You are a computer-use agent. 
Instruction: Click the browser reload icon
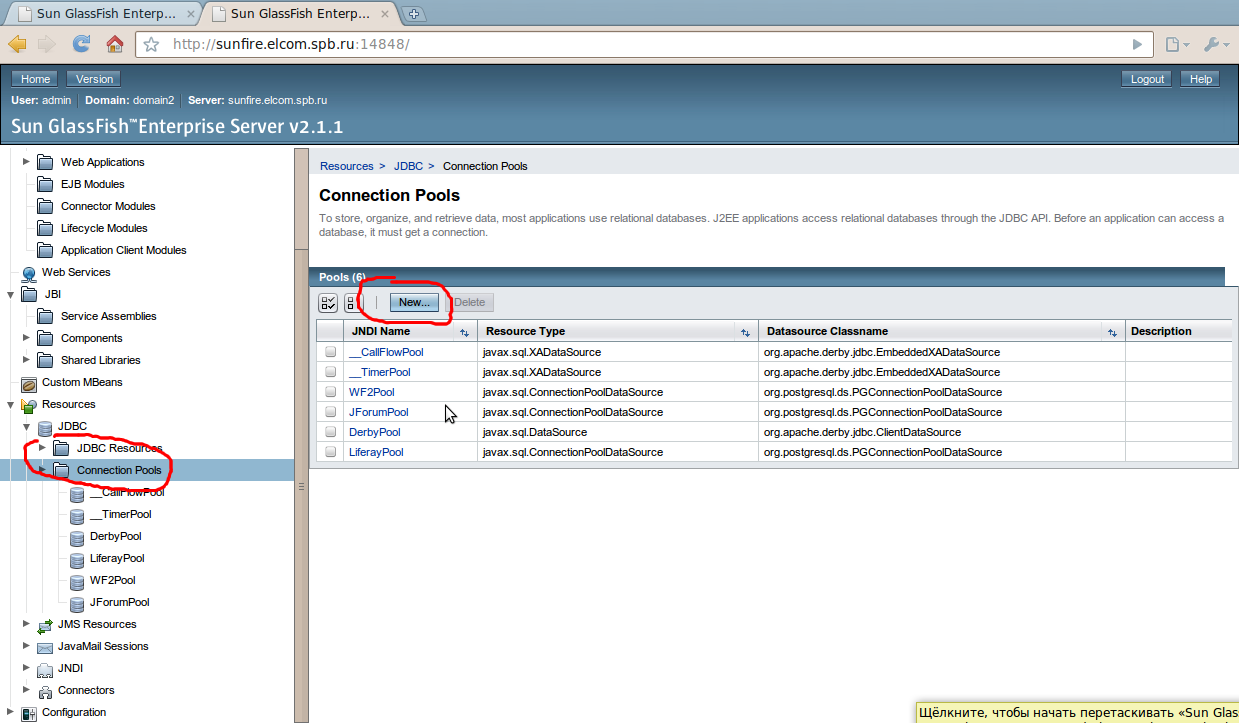click(82, 44)
